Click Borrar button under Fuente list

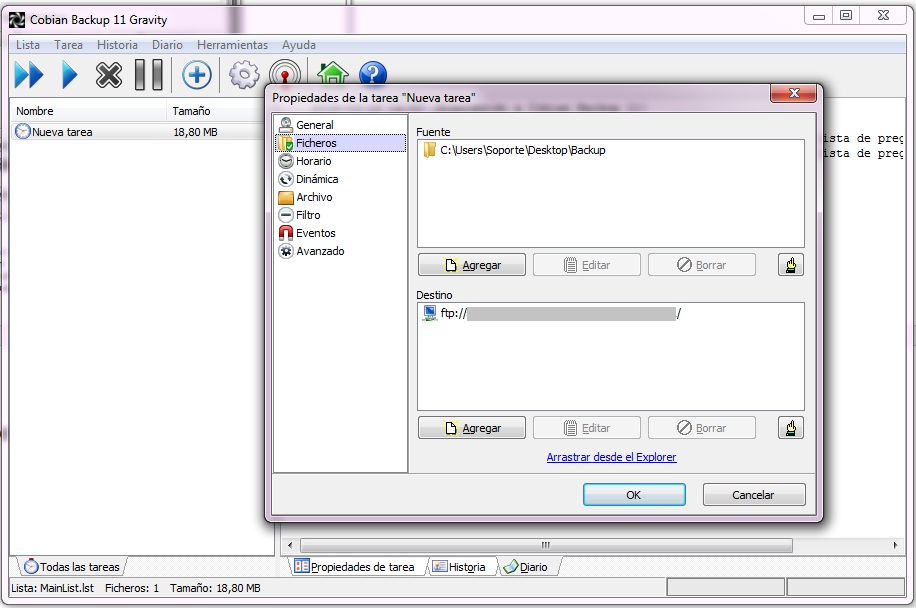702,265
